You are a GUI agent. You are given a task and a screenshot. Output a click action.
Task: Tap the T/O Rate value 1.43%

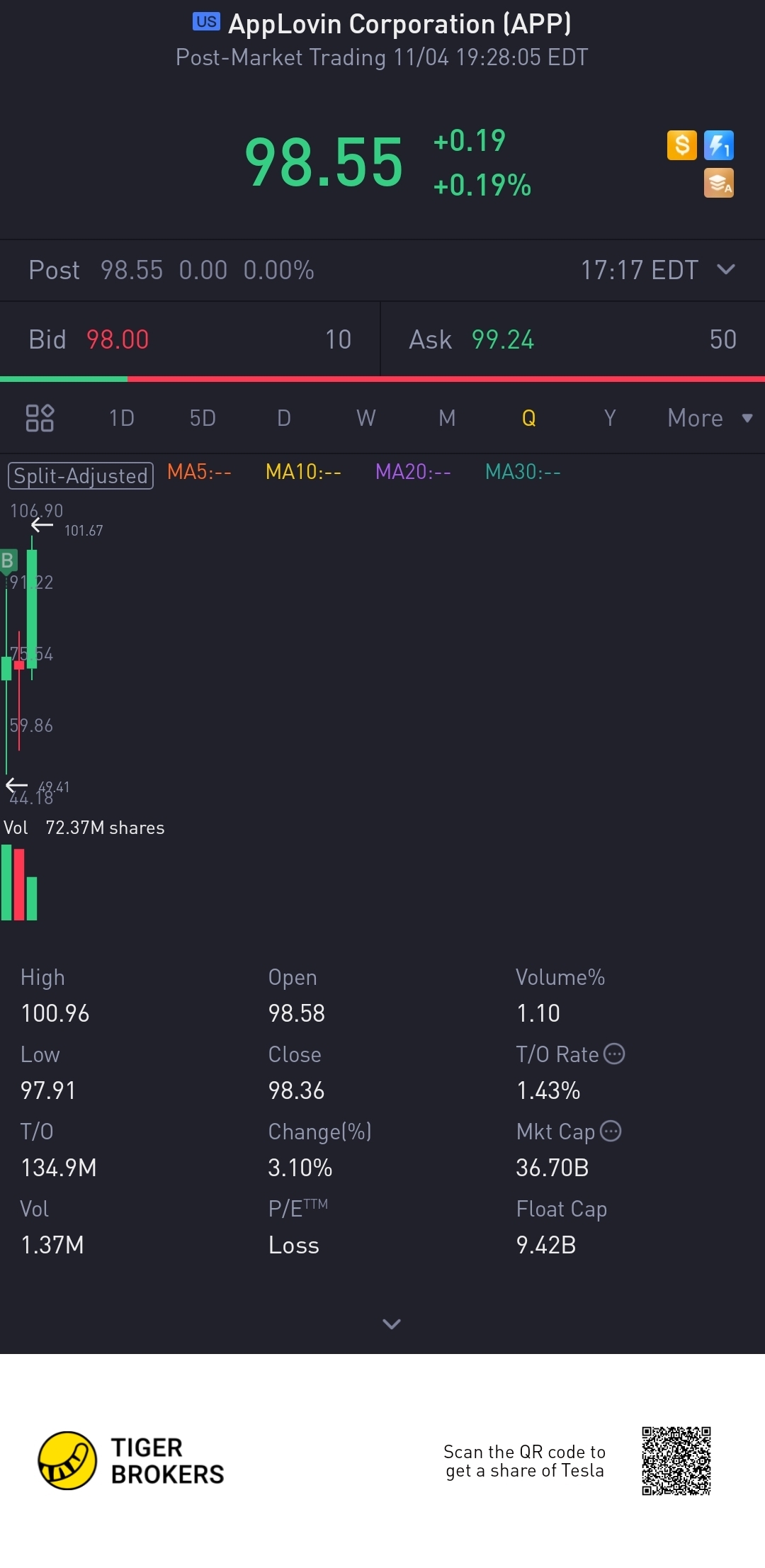coord(548,1090)
